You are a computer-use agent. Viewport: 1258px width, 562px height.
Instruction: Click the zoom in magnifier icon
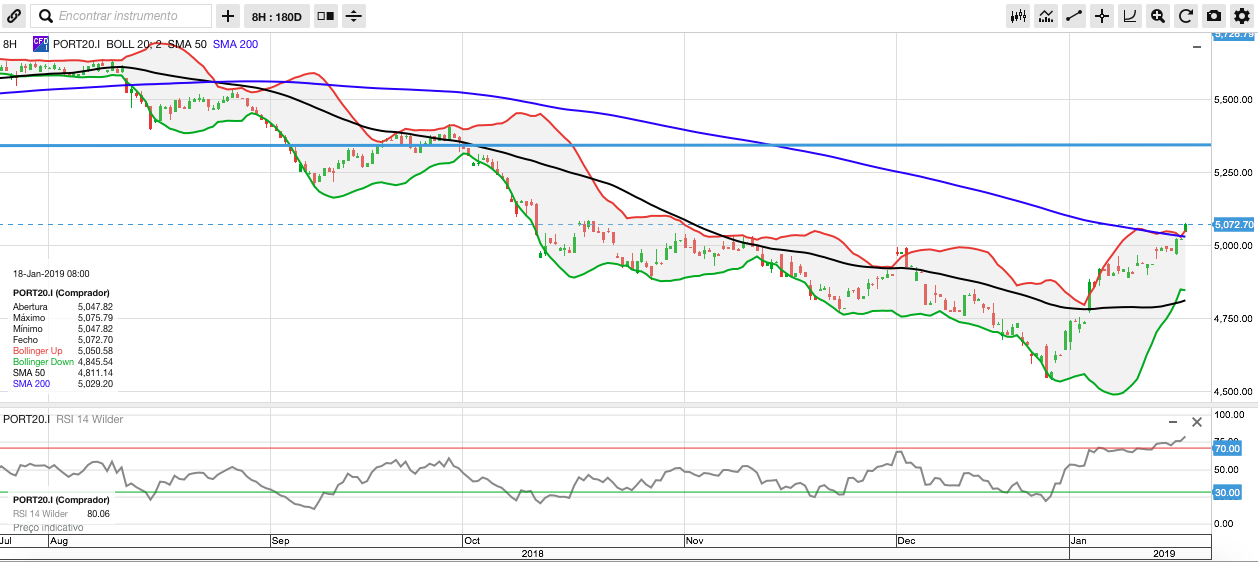(1158, 16)
